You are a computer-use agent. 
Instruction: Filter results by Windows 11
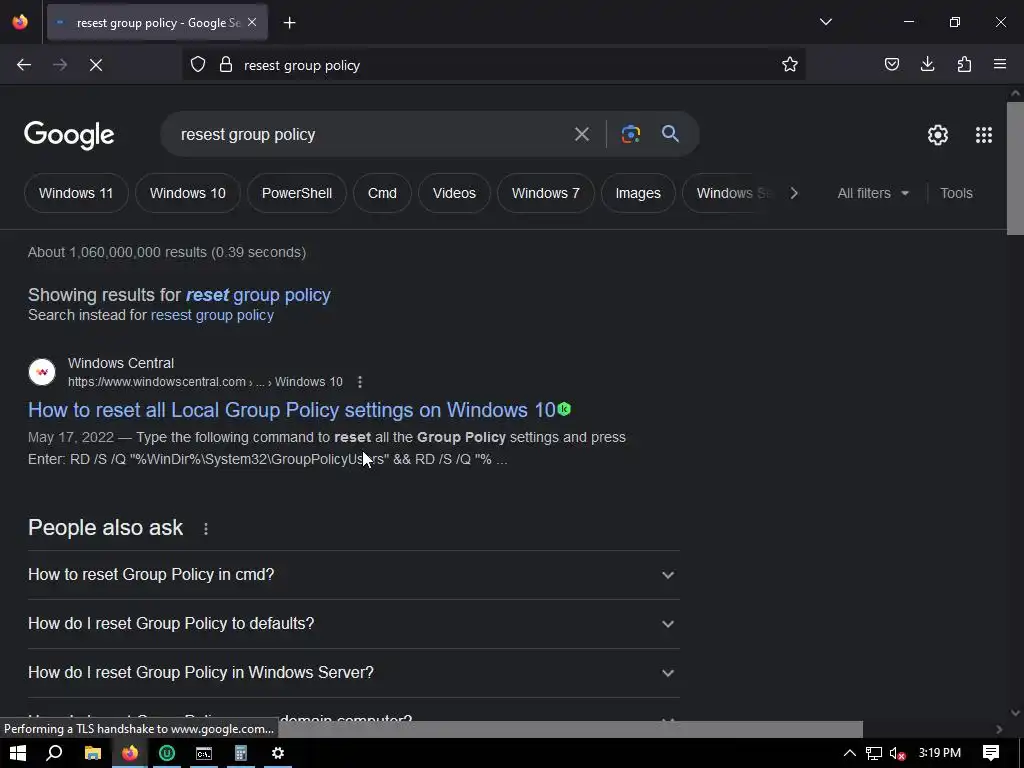point(76,193)
